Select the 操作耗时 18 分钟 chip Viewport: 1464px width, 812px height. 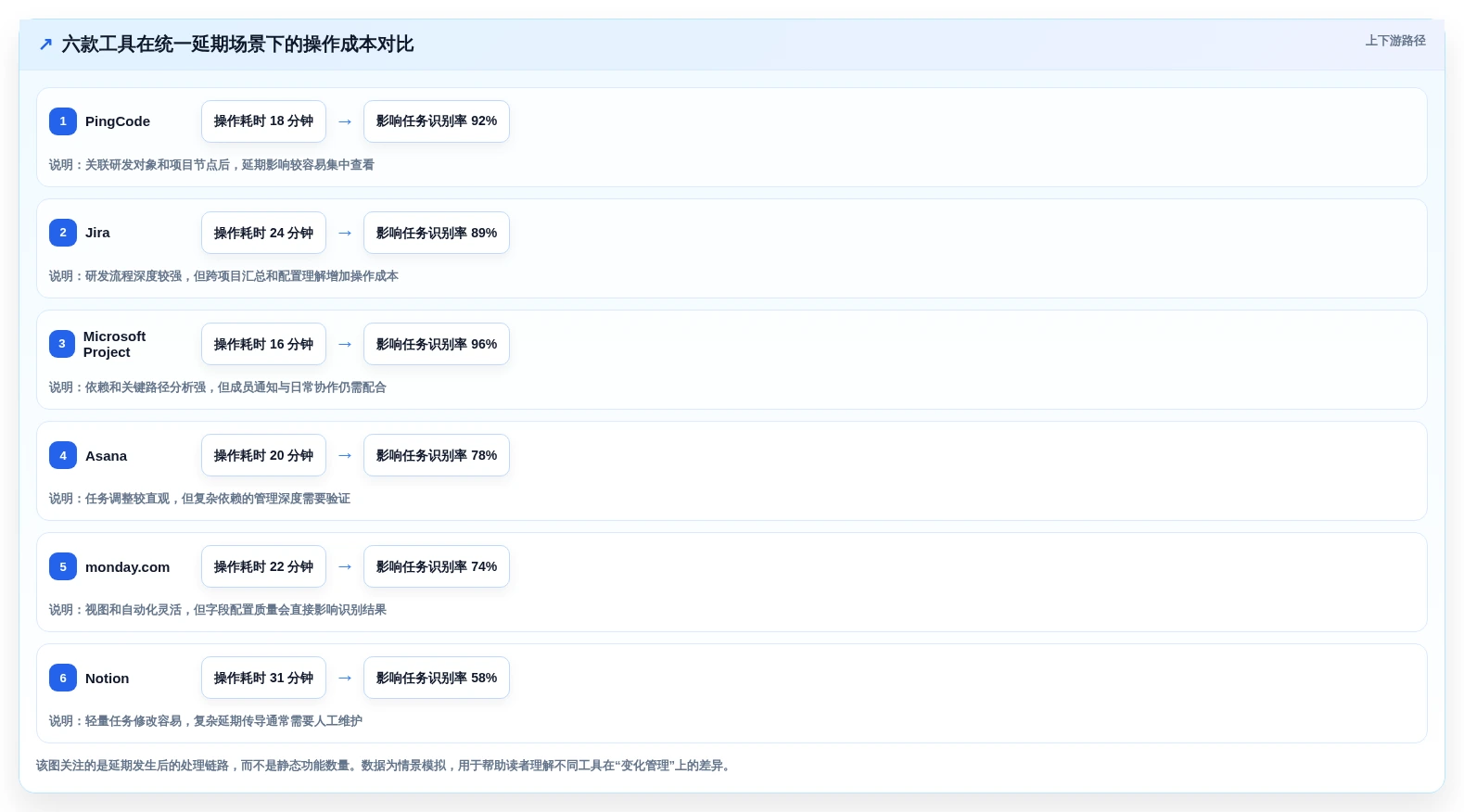[x=263, y=121]
